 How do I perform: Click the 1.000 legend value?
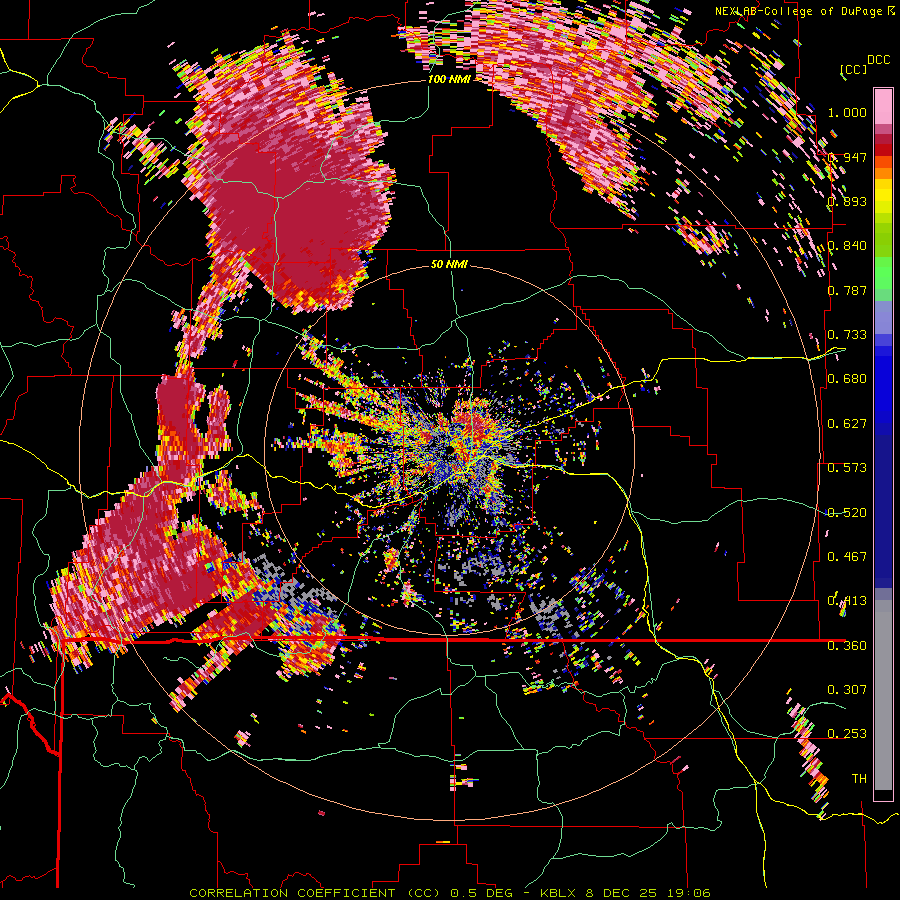[x=847, y=112]
